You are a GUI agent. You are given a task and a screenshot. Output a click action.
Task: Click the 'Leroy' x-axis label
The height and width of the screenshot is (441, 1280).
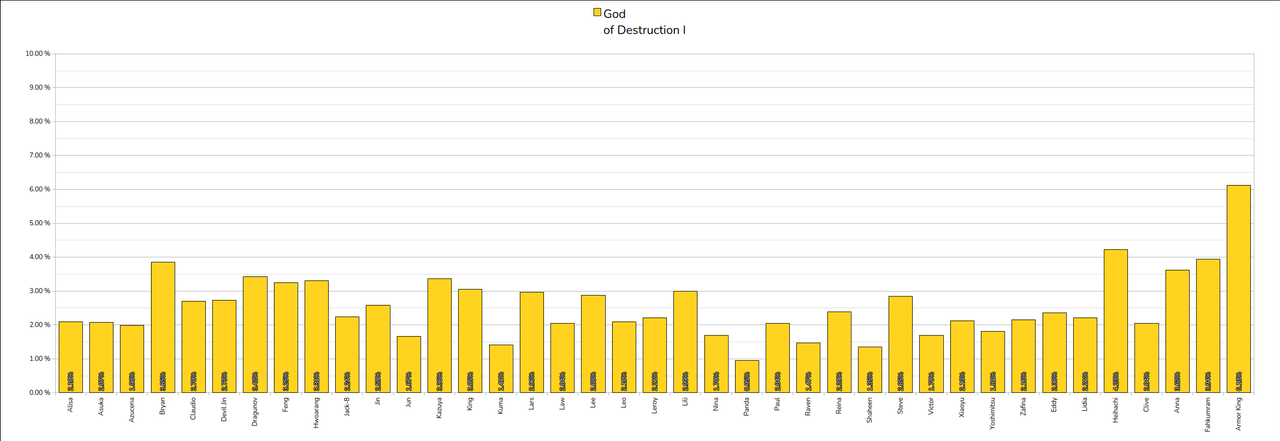(x=654, y=405)
